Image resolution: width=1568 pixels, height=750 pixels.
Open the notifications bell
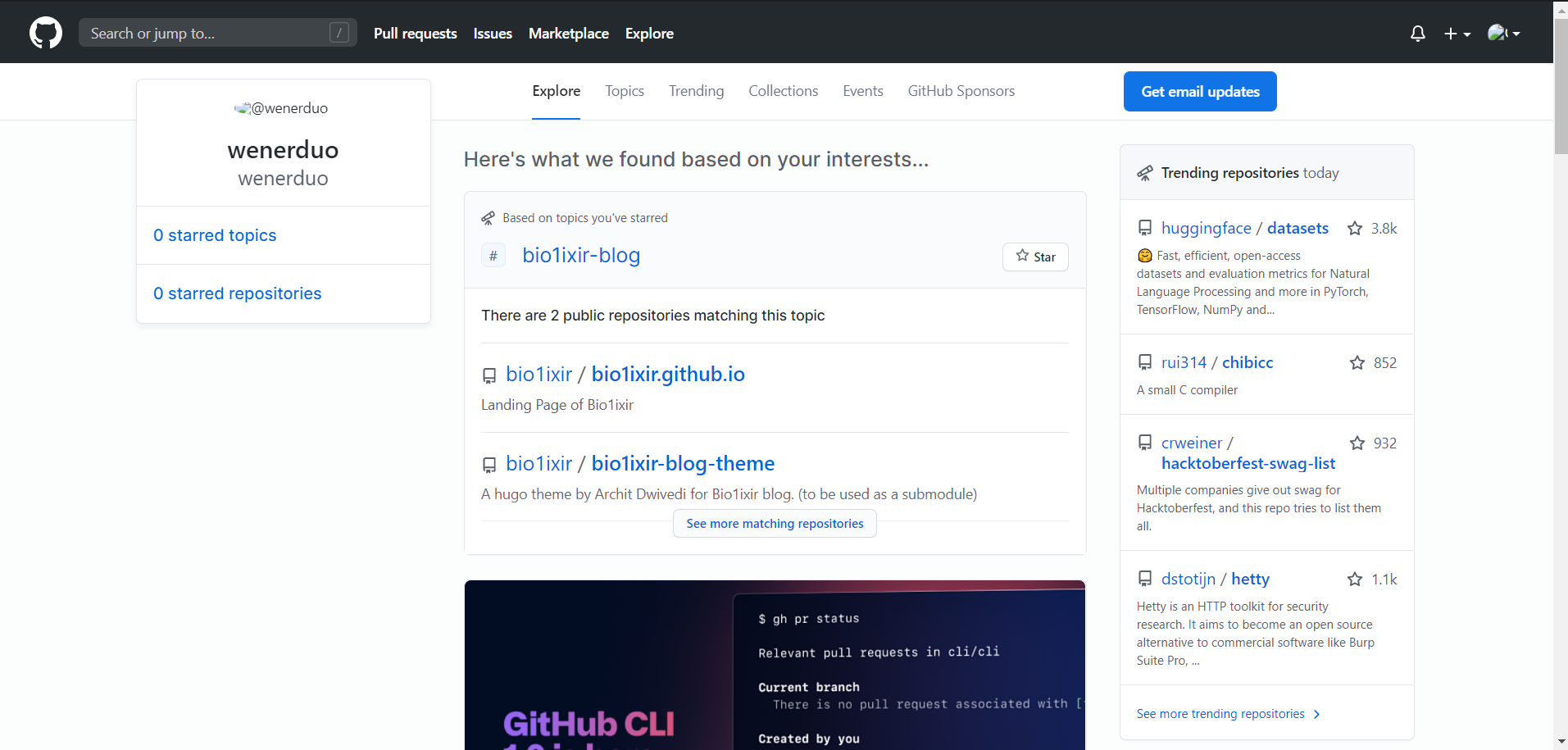click(1418, 34)
